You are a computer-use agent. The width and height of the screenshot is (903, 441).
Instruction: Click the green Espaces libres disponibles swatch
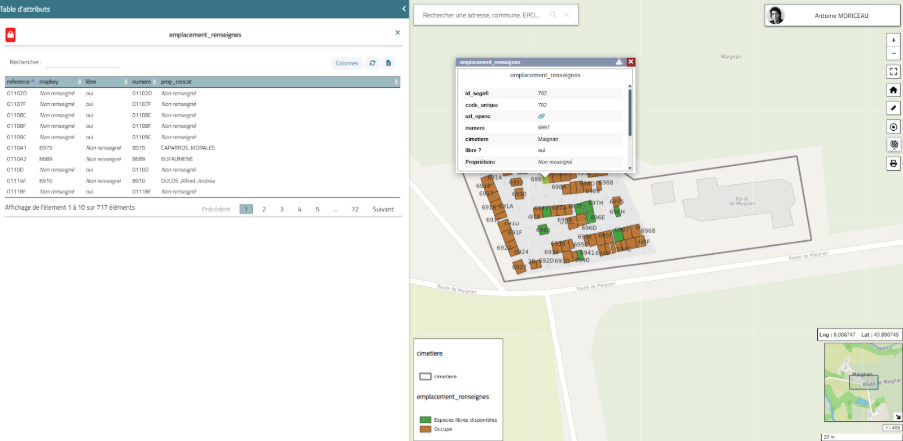click(x=424, y=420)
